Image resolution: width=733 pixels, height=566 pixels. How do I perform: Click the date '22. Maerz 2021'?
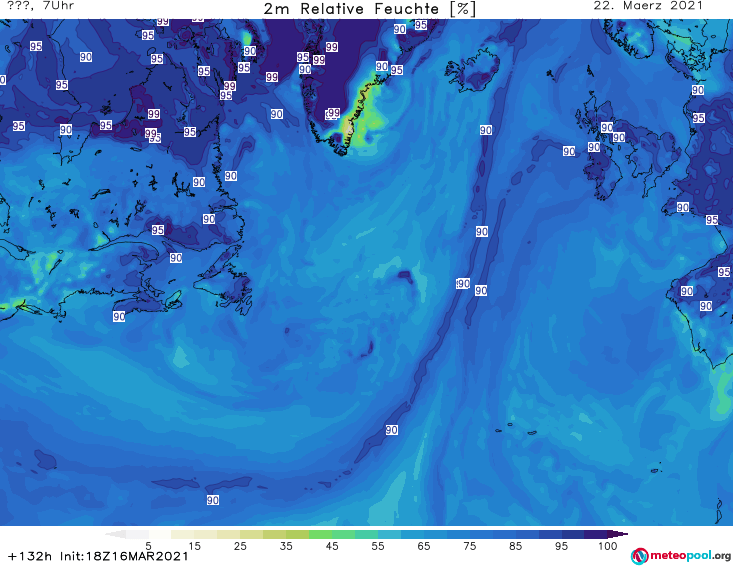coord(648,6)
